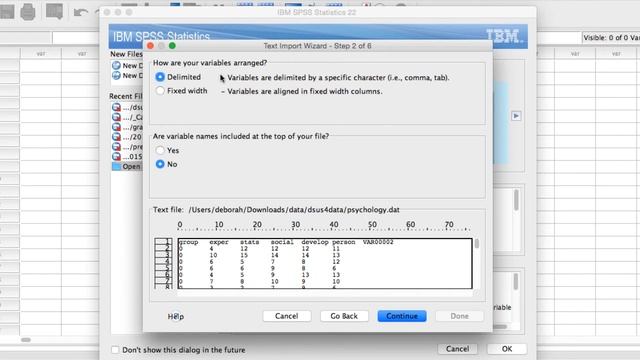The height and width of the screenshot is (360, 640).
Task: Click the 'social' column header in preview
Action: 282,242
